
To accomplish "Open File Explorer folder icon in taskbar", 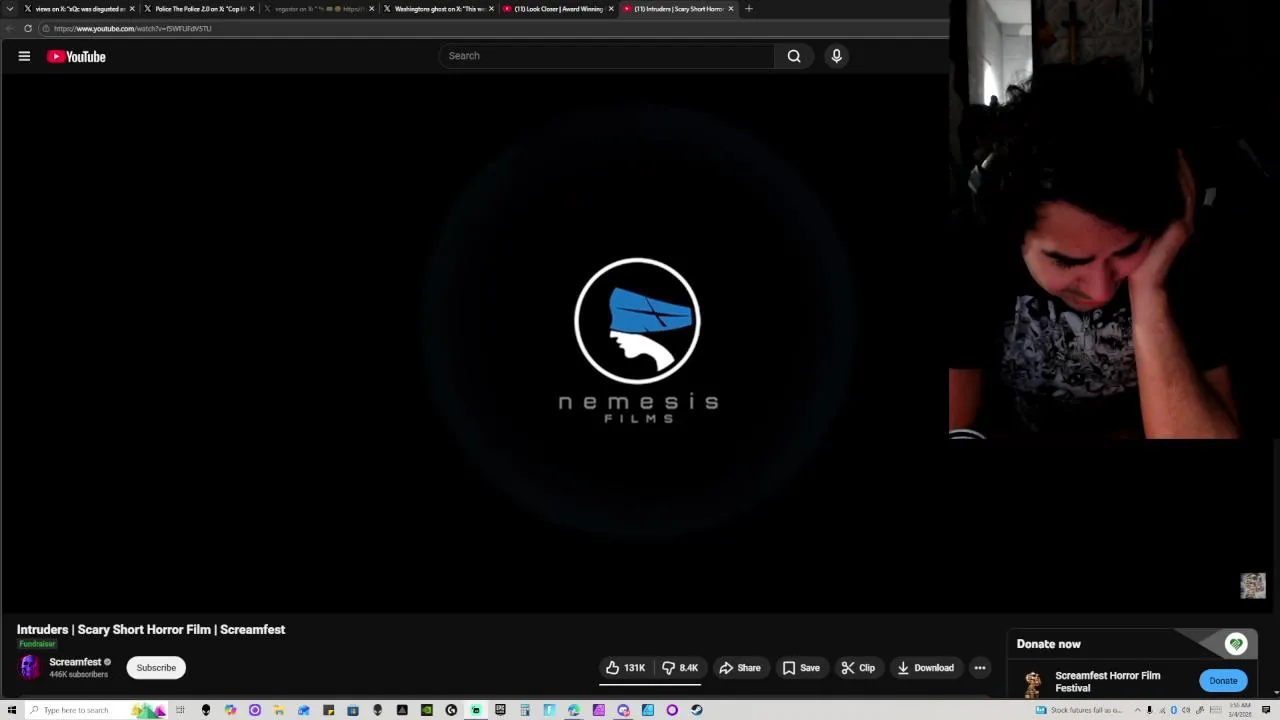I will [x=279, y=710].
